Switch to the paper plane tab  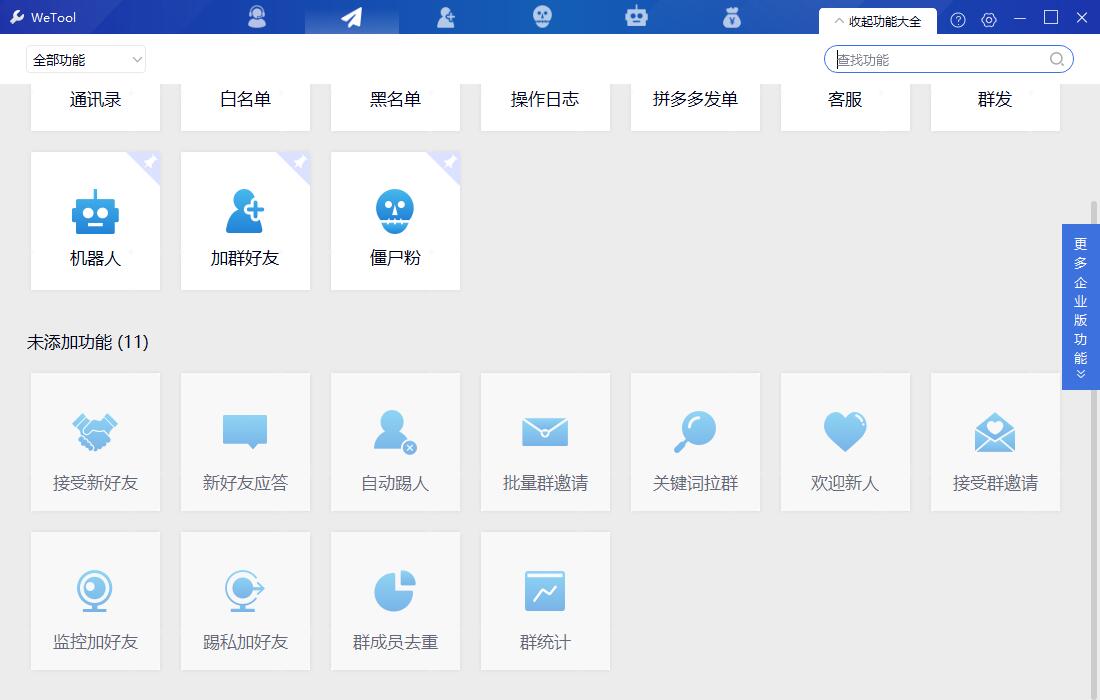[x=351, y=17]
